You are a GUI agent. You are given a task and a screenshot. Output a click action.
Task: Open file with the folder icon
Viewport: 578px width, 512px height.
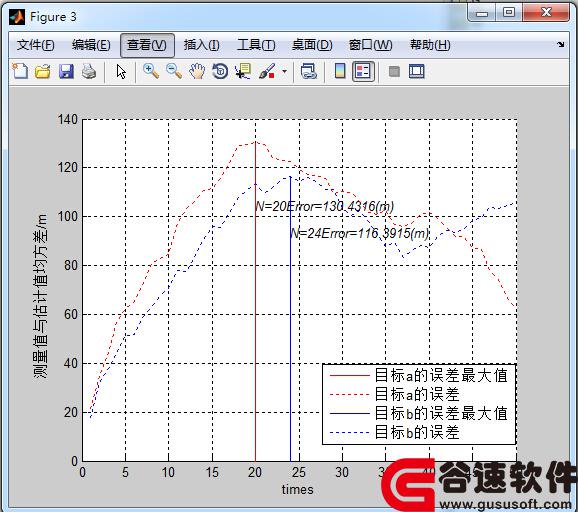43,71
